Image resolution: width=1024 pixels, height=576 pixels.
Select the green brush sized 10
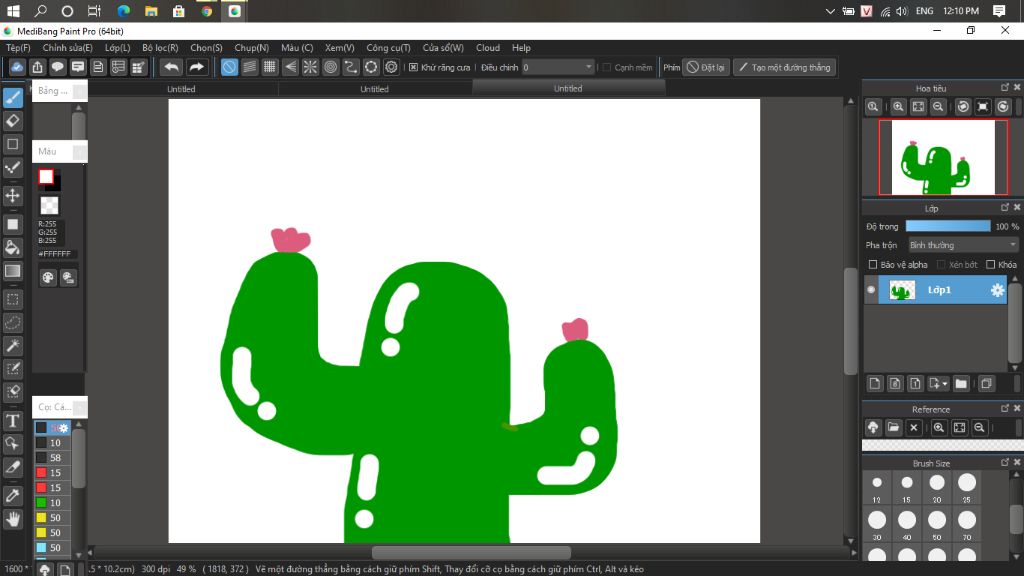[x=52, y=503]
